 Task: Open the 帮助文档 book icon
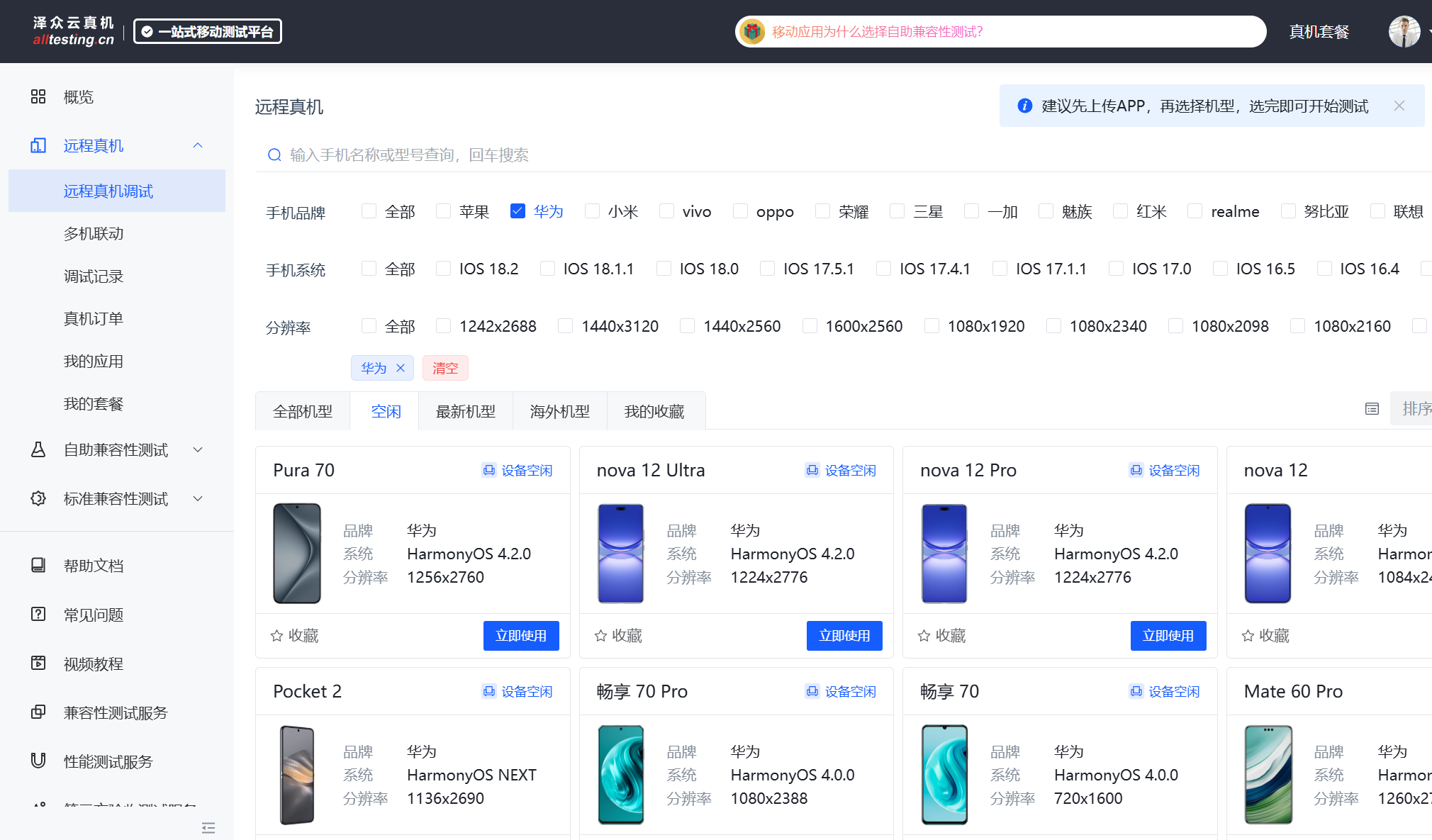pyautogui.click(x=38, y=565)
